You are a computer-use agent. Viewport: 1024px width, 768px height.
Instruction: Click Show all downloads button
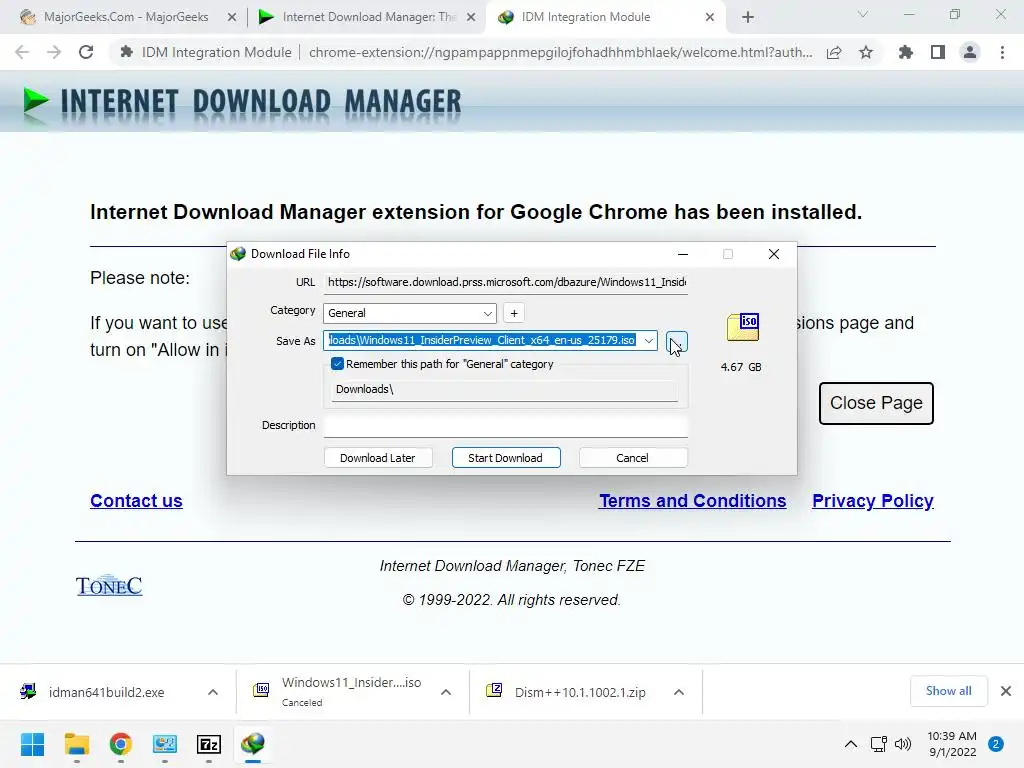click(949, 691)
